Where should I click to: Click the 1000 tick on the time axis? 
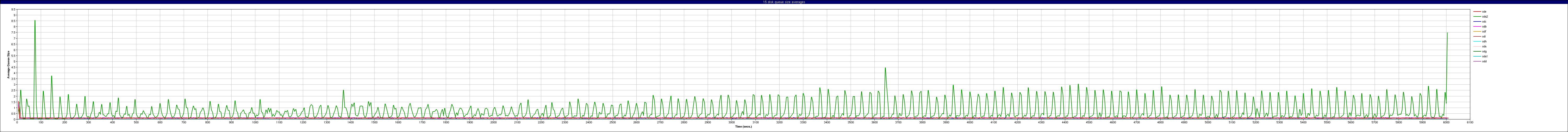(255, 122)
